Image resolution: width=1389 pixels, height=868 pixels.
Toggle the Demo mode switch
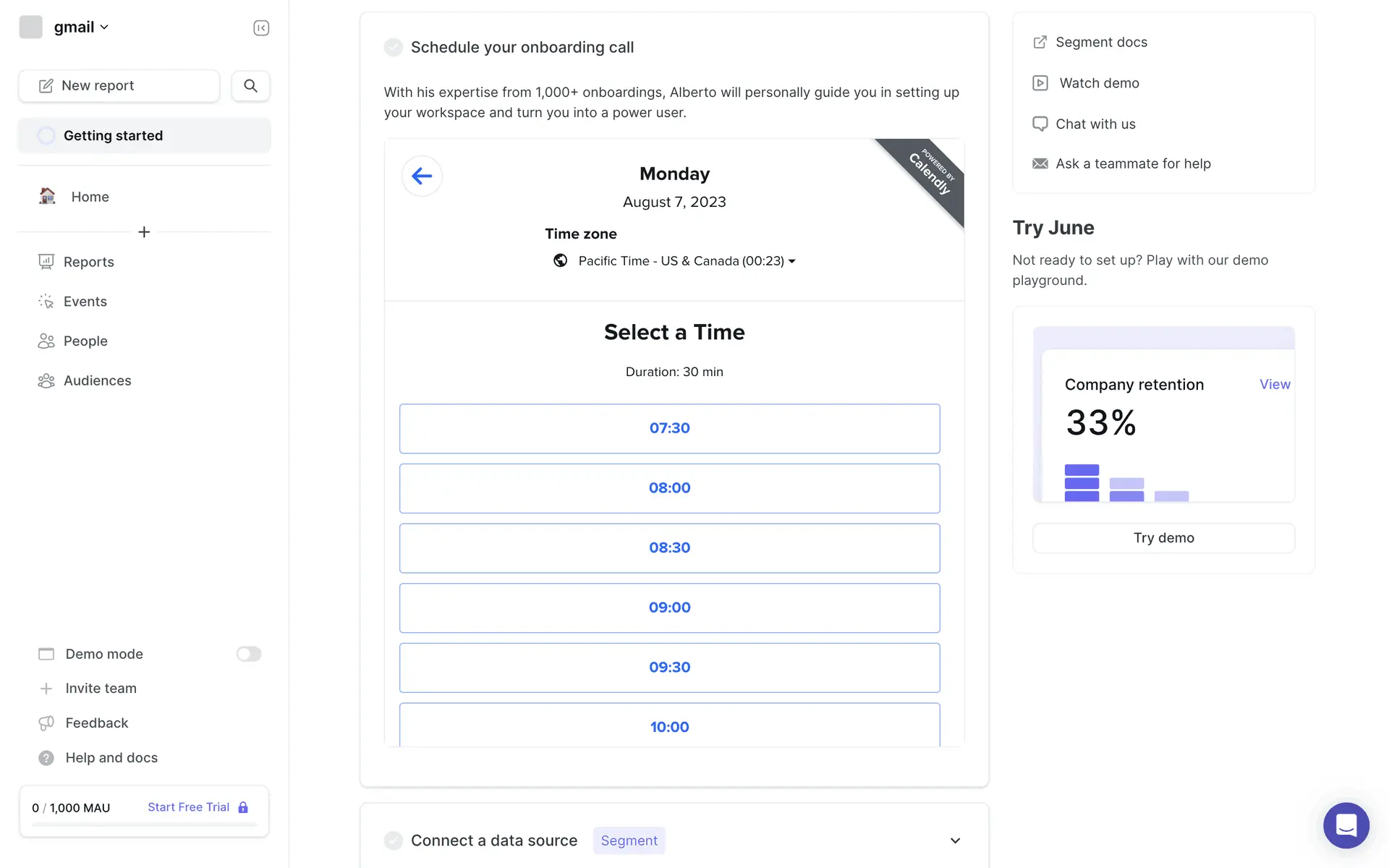point(248,654)
